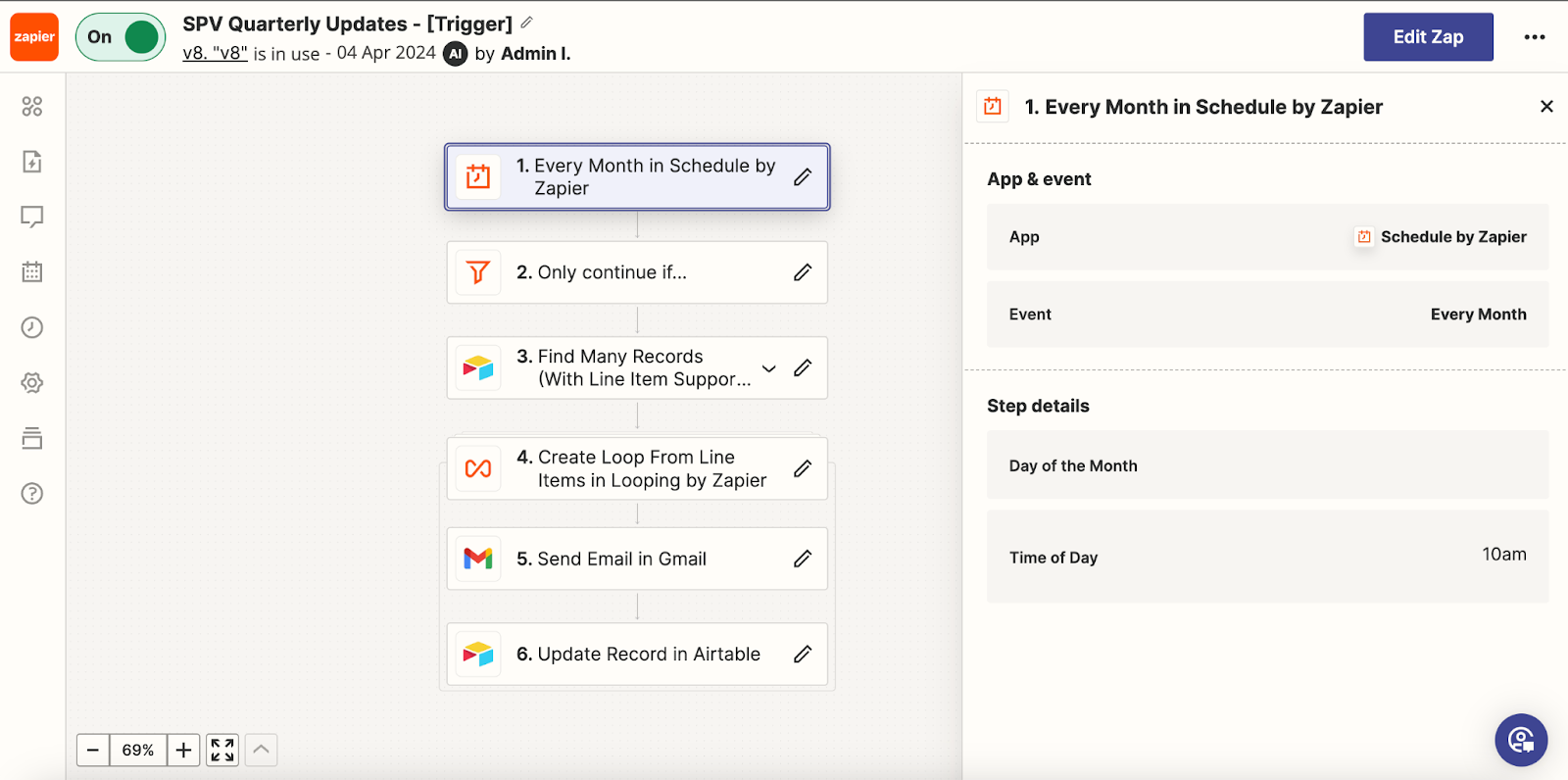The height and width of the screenshot is (780, 1568).
Task: Click the Edit Zap button
Action: pyautogui.click(x=1428, y=37)
